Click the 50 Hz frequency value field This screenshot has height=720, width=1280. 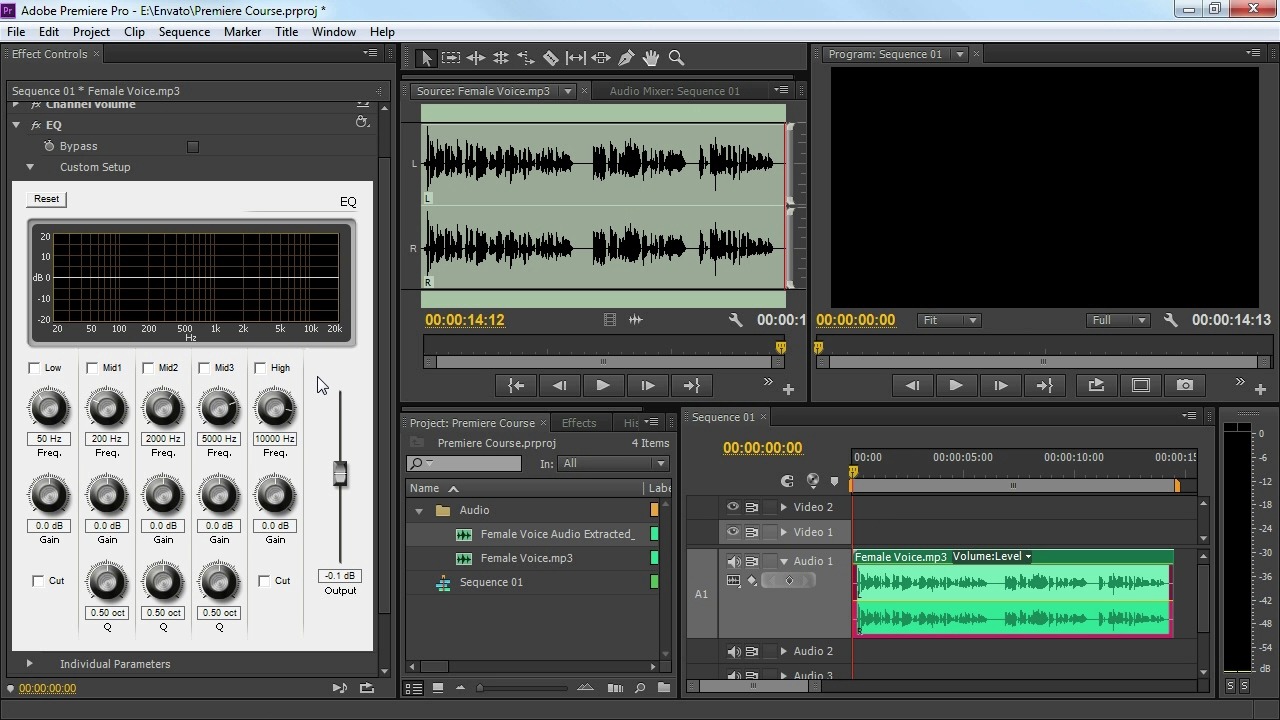[x=49, y=439]
